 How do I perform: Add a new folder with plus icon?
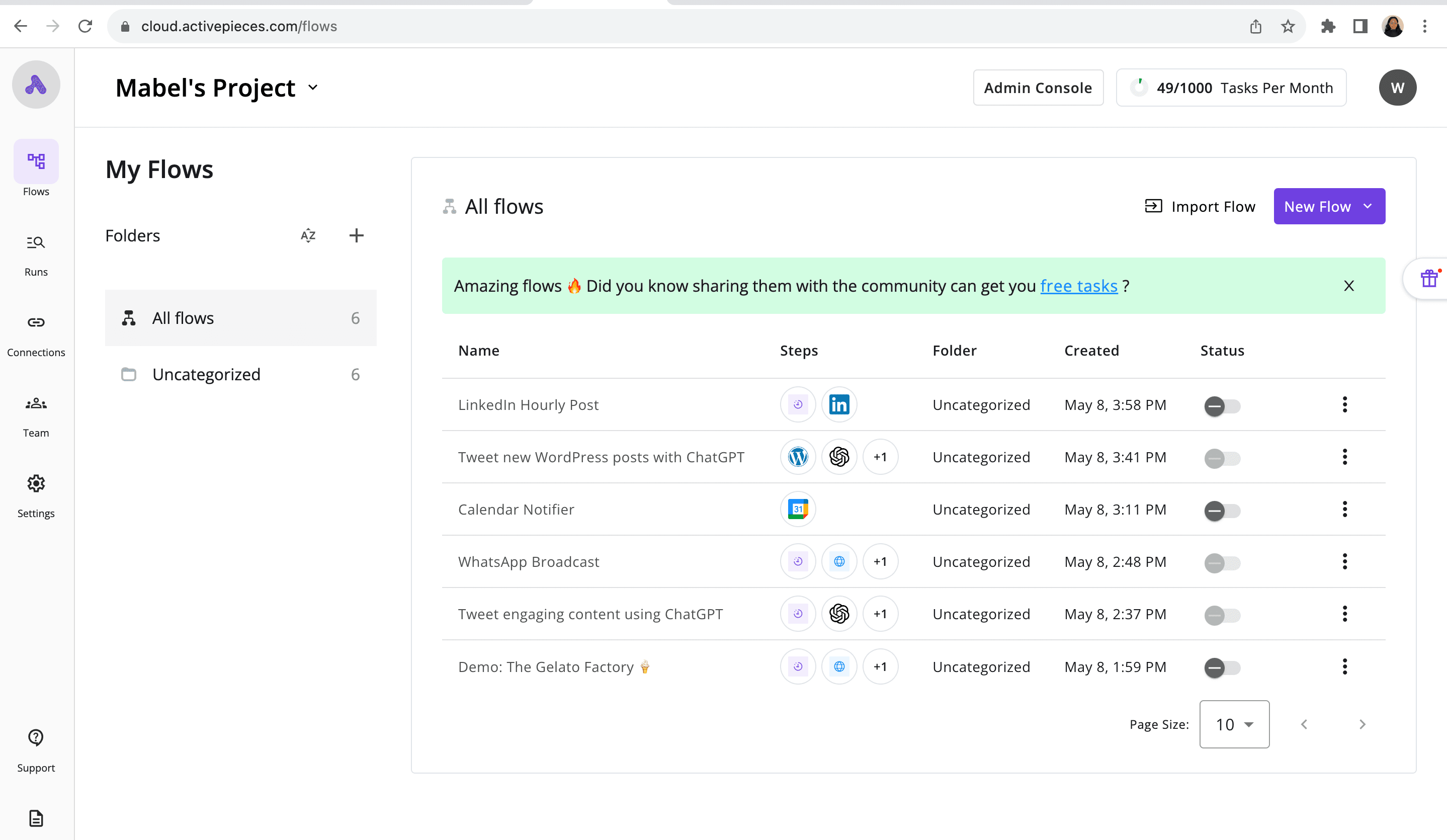(x=357, y=235)
